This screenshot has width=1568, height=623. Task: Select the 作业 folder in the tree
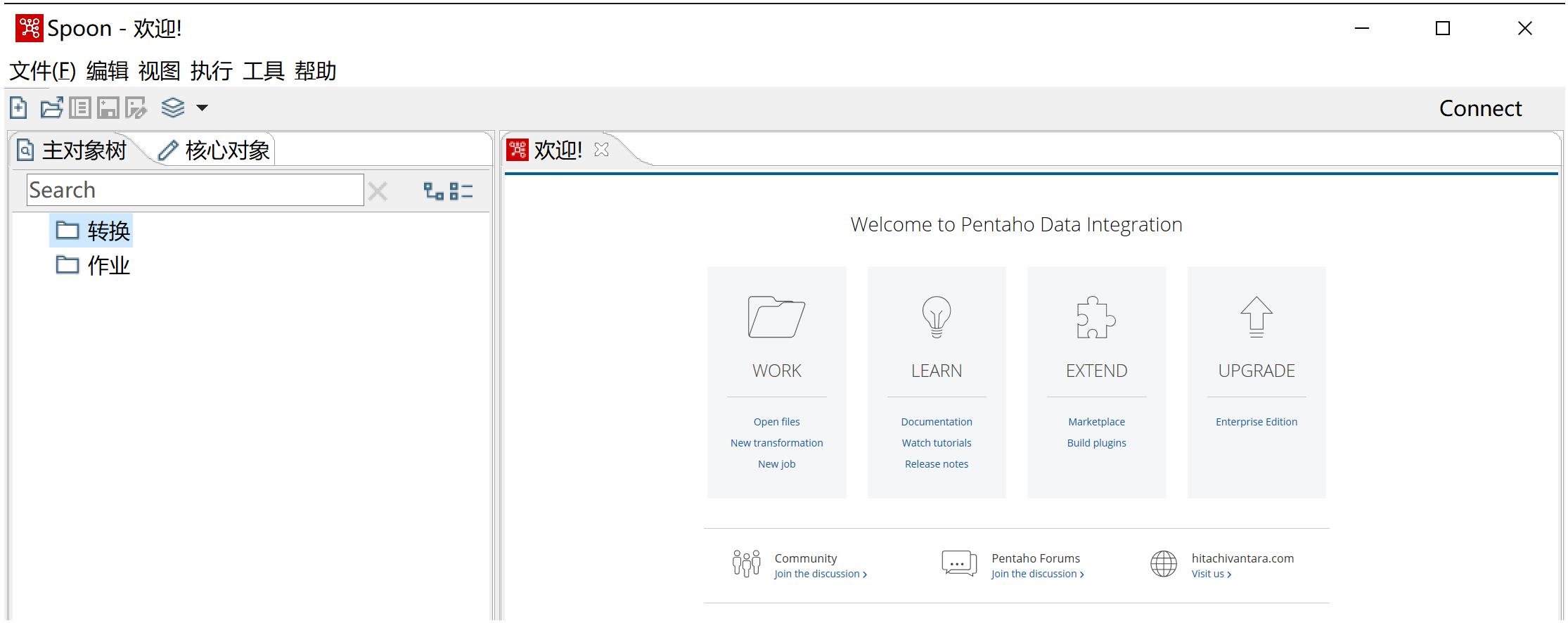[92, 265]
